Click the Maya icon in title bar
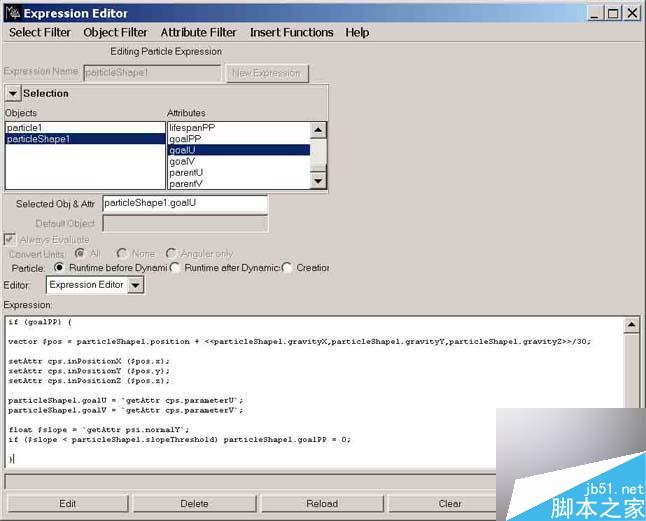Image resolution: width=646 pixels, height=521 pixels. (x=13, y=13)
